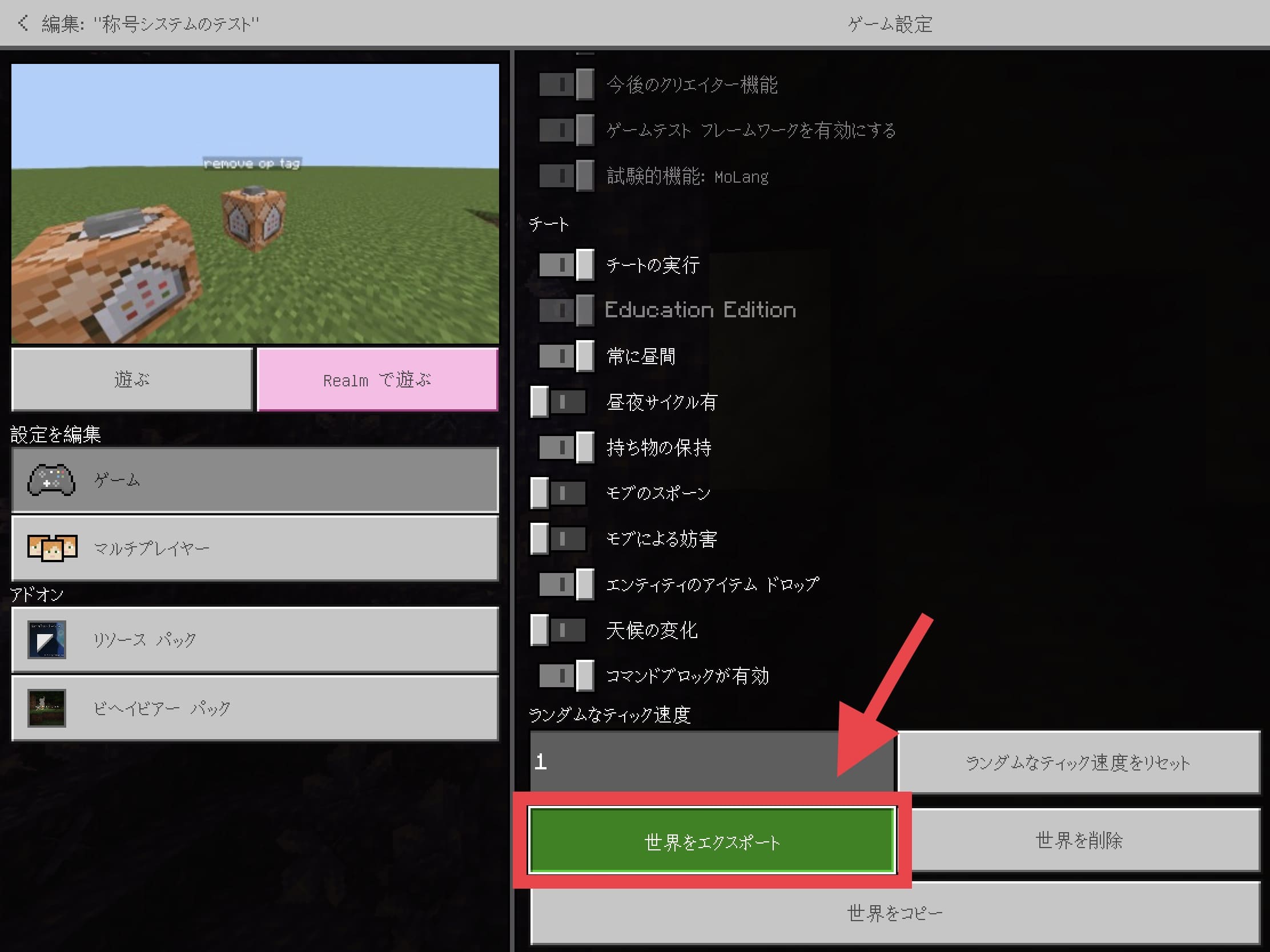Toggle 試験的機能: MoLang switch
The image size is (1270, 952).
[566, 176]
